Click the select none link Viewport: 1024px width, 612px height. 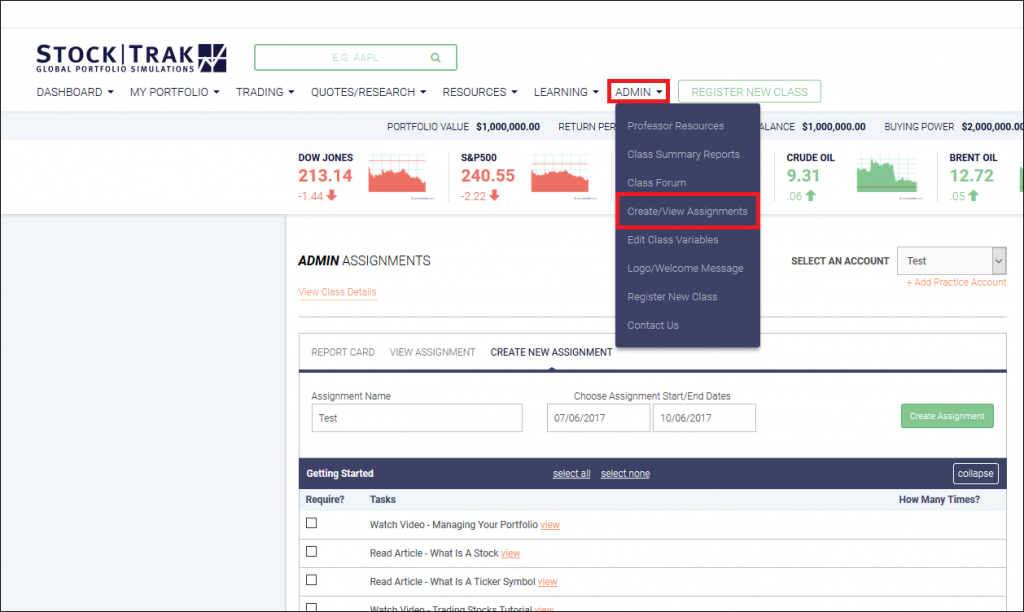pos(625,473)
